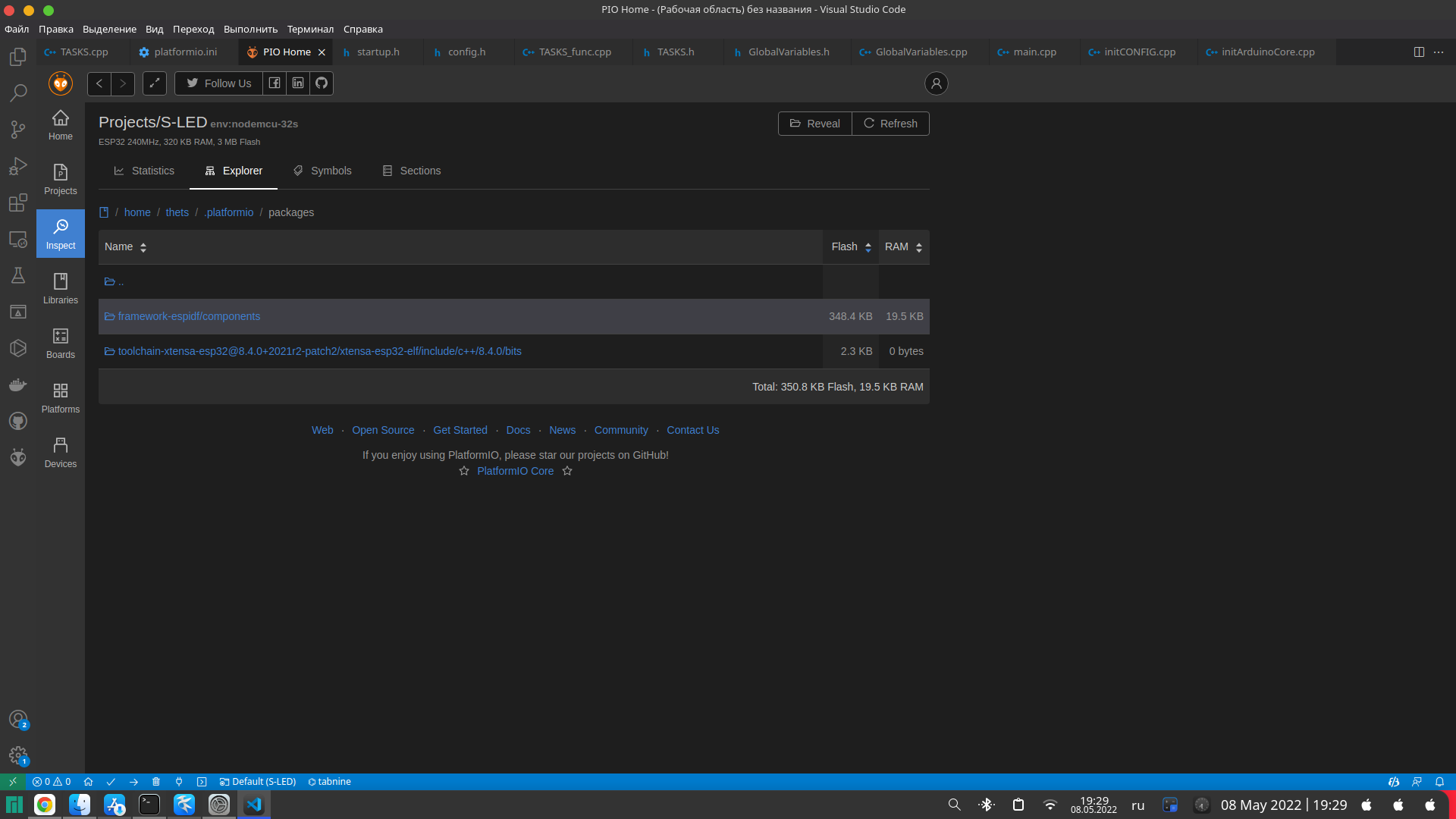Image resolution: width=1456 pixels, height=819 pixels.
Task: Open Manage gear icon
Action: pos(18,755)
